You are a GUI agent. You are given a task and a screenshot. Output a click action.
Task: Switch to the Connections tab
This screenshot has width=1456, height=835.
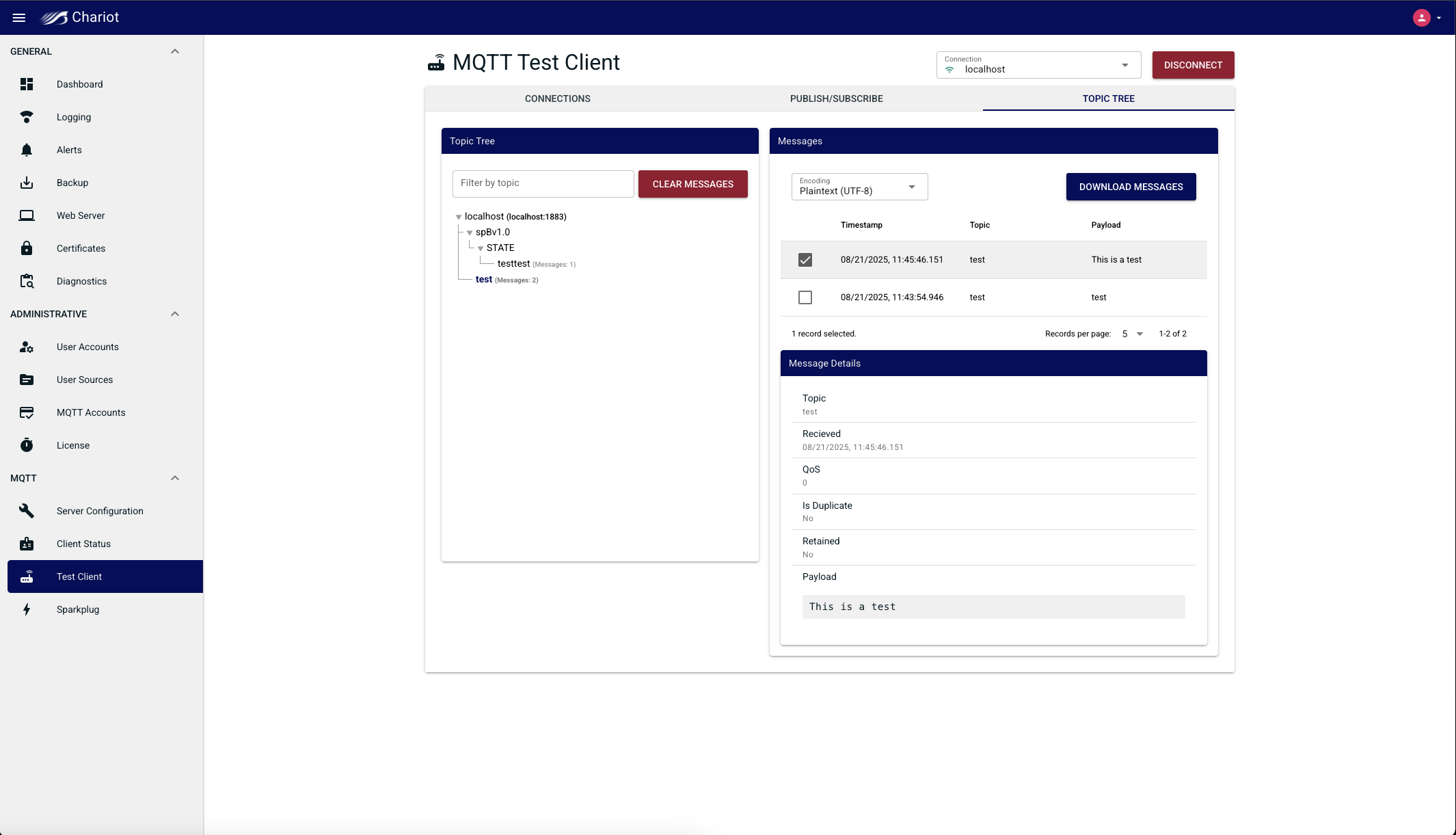tap(557, 98)
